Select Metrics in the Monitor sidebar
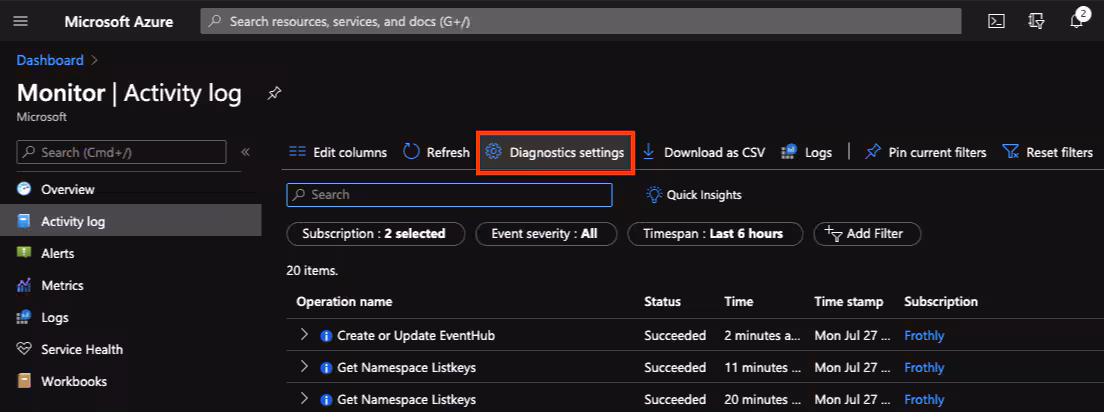Screen dimensions: 1104x412 (61, 285)
